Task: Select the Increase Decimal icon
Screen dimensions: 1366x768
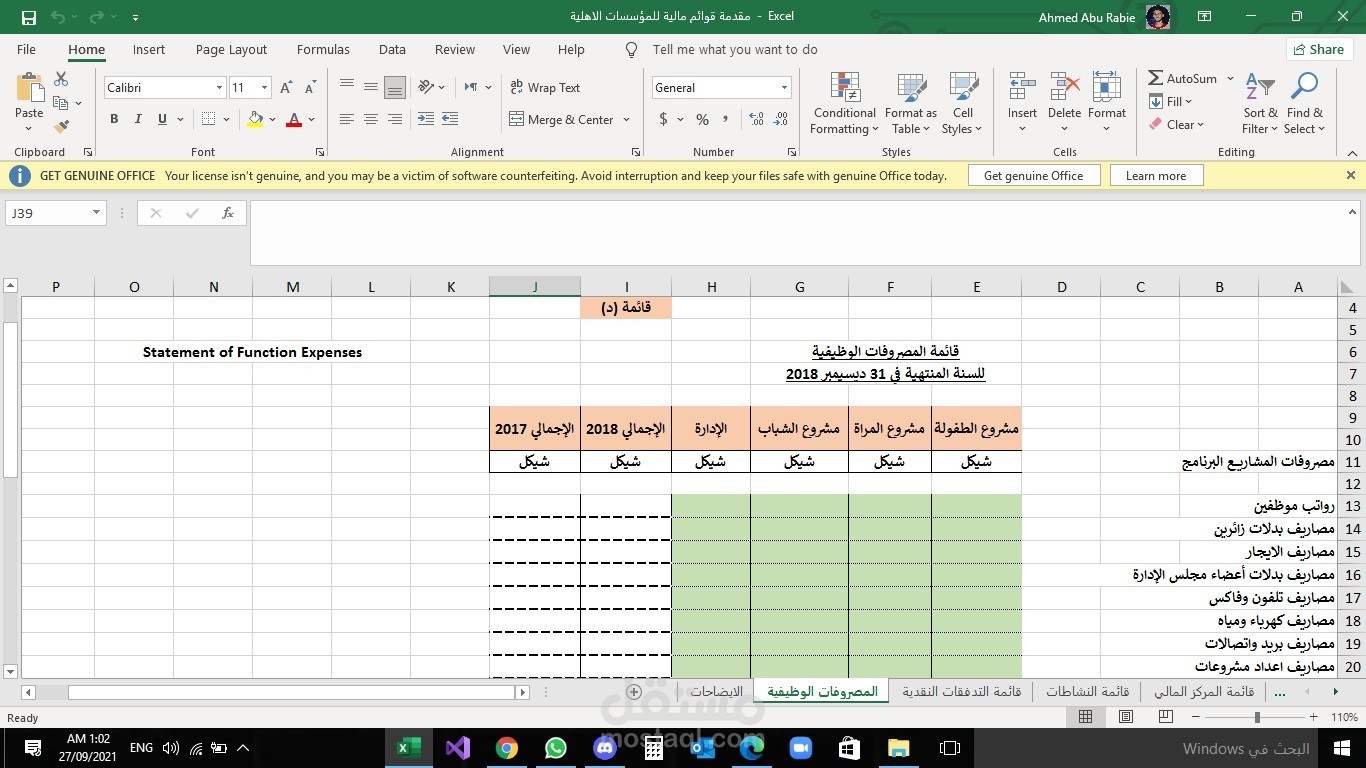Action: click(758, 119)
